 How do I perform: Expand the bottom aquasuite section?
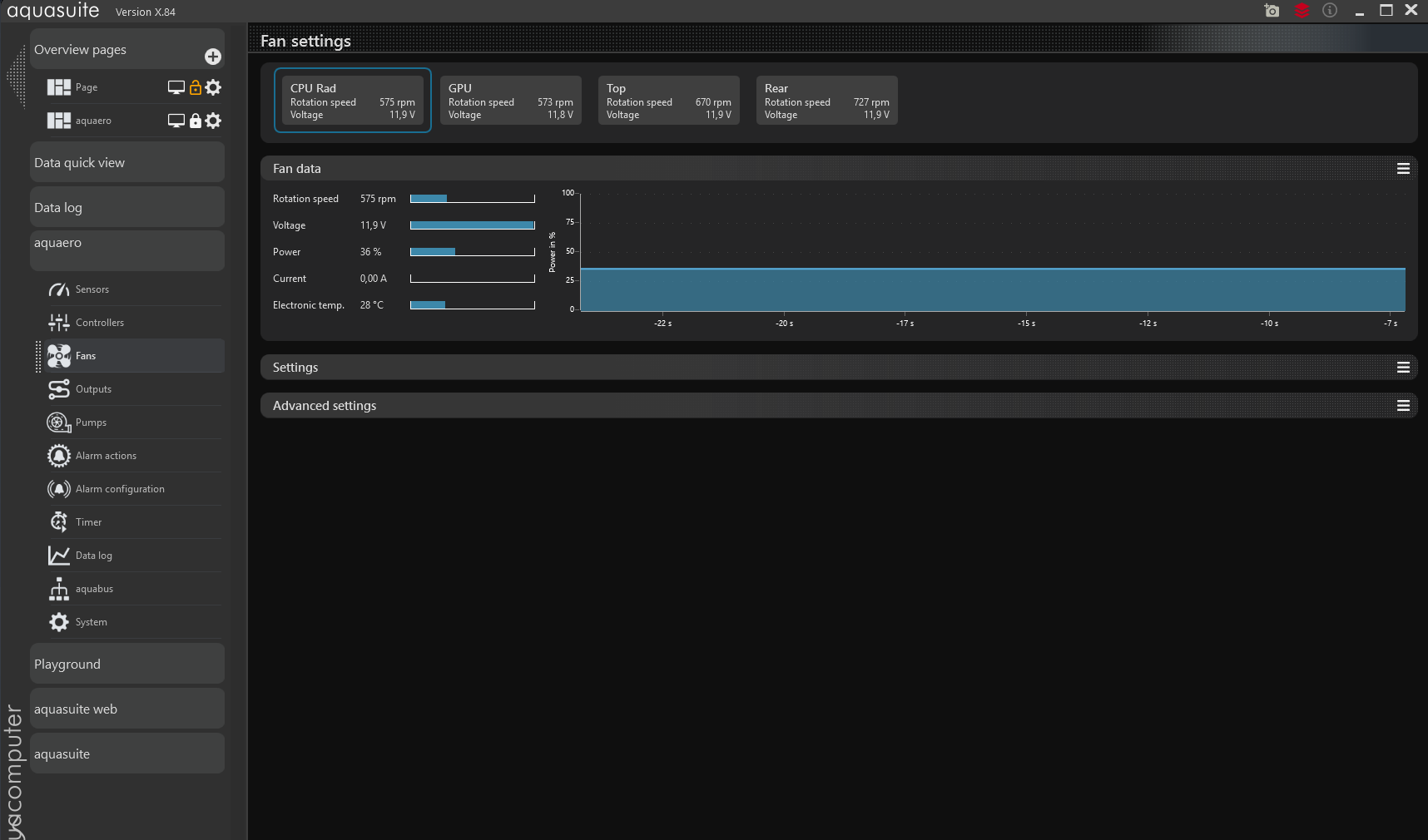(x=127, y=754)
